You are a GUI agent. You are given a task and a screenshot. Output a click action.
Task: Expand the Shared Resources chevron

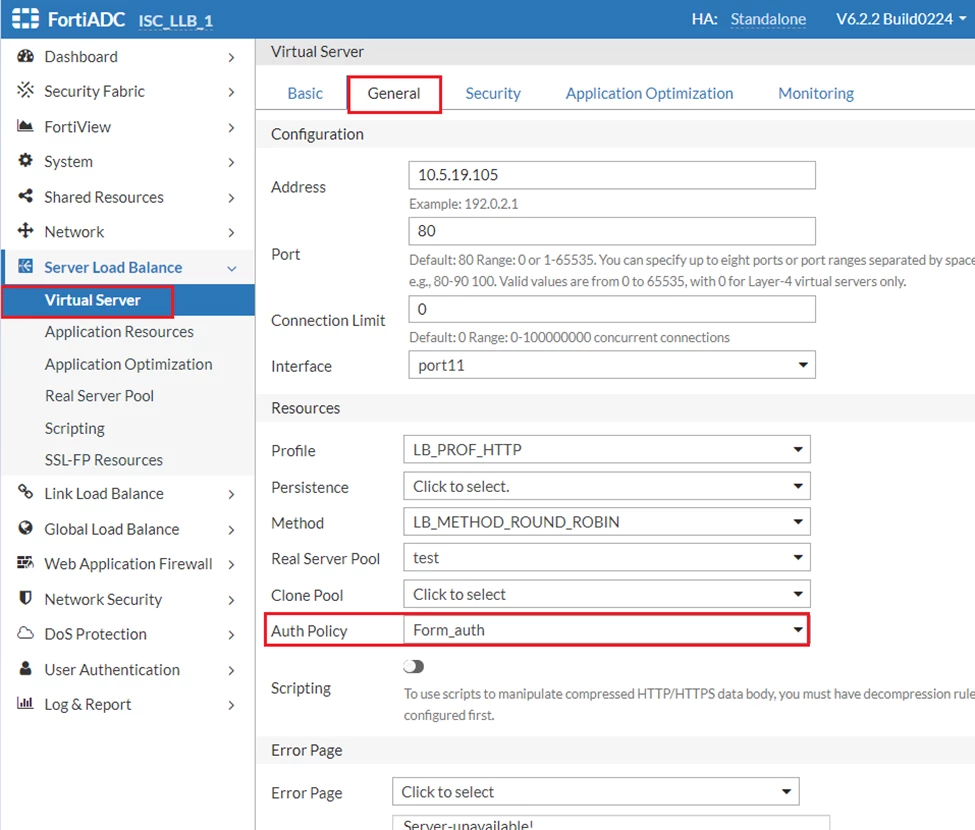click(231, 198)
